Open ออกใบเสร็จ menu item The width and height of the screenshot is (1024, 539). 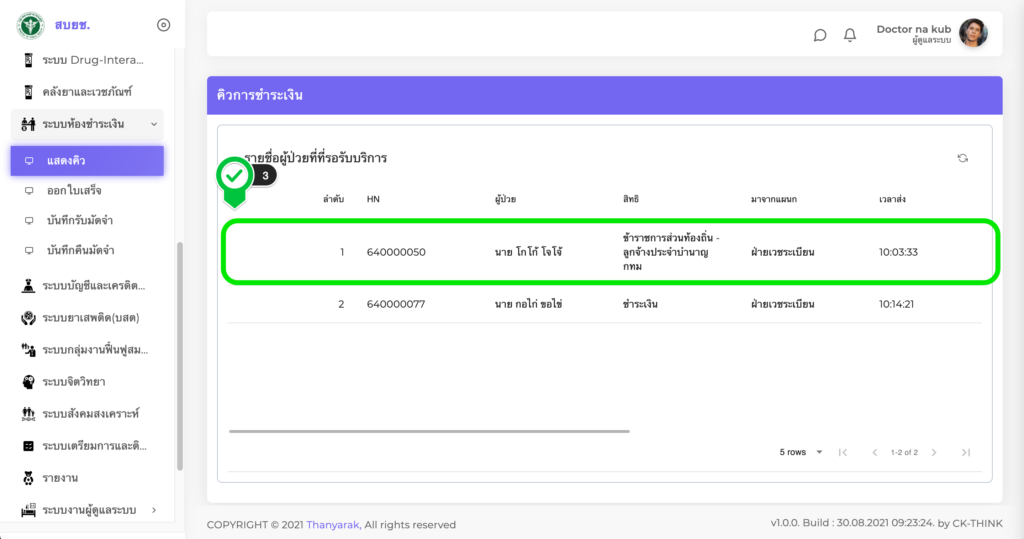coord(74,190)
